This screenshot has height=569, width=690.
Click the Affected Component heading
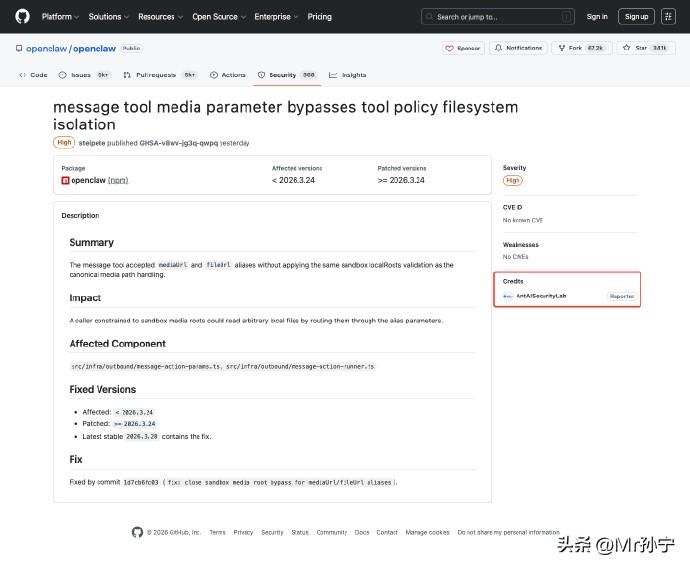point(117,344)
